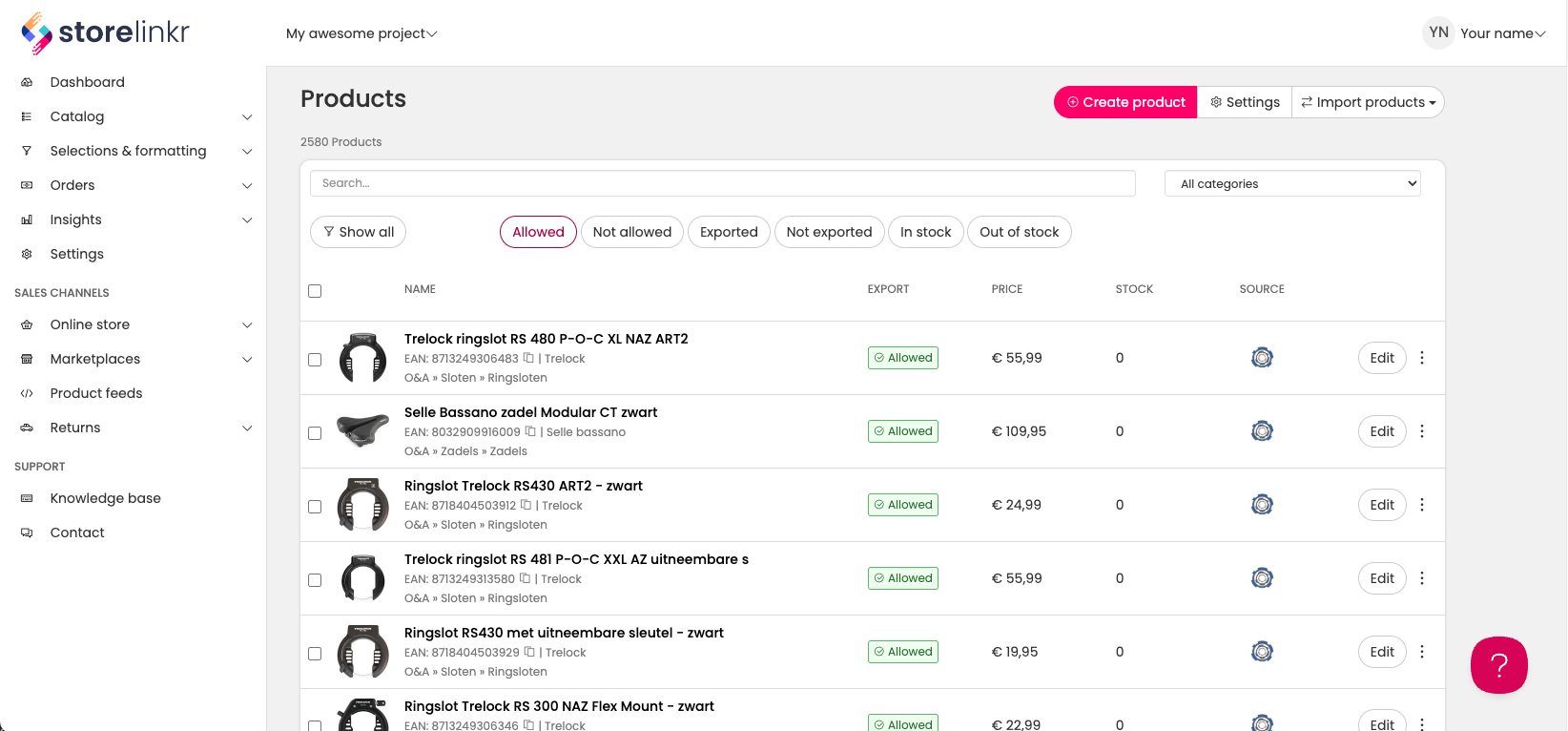The height and width of the screenshot is (731, 1568).
Task: Edit the Selle Bassano zadel product
Action: 1382,431
